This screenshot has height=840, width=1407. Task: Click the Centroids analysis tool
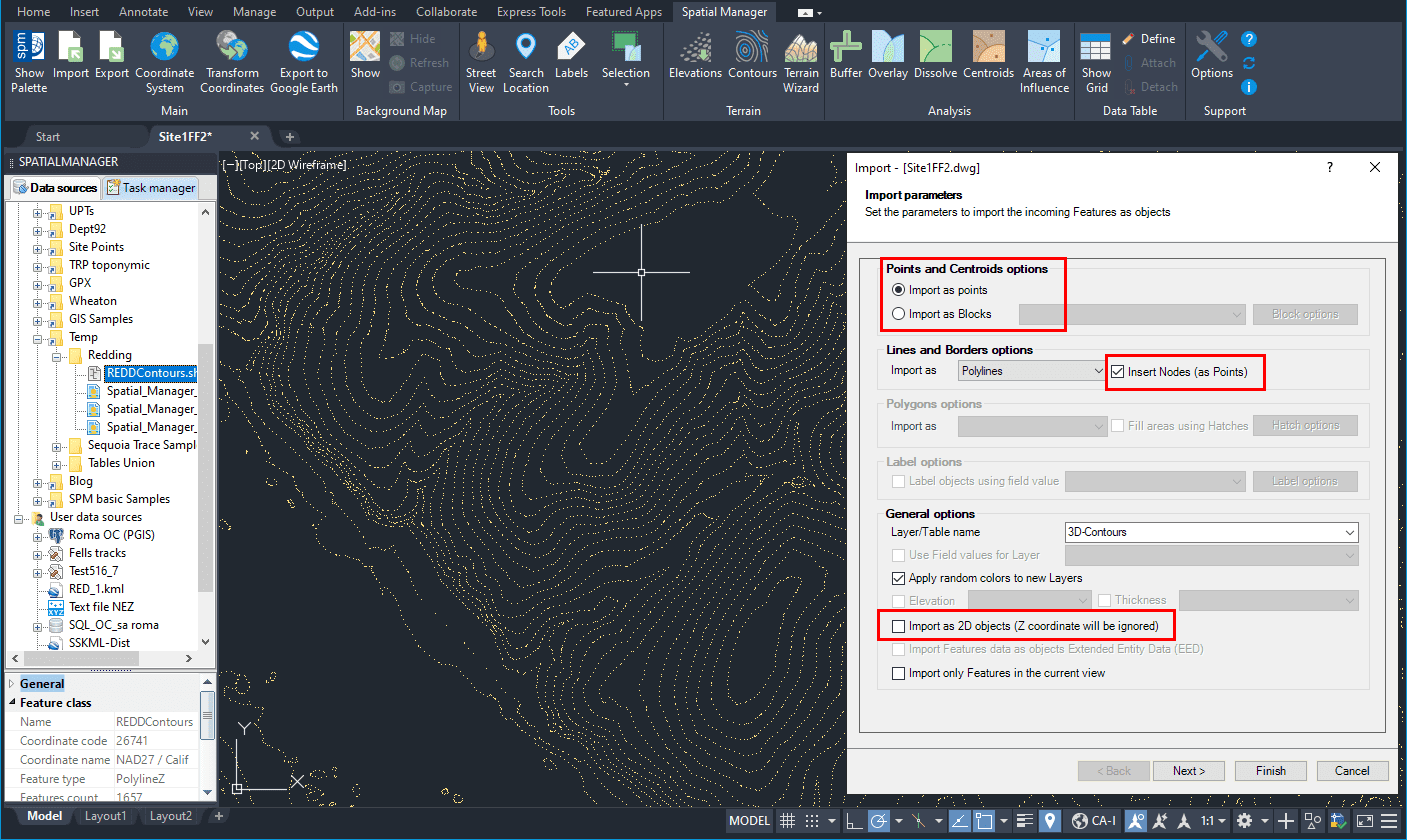click(988, 55)
